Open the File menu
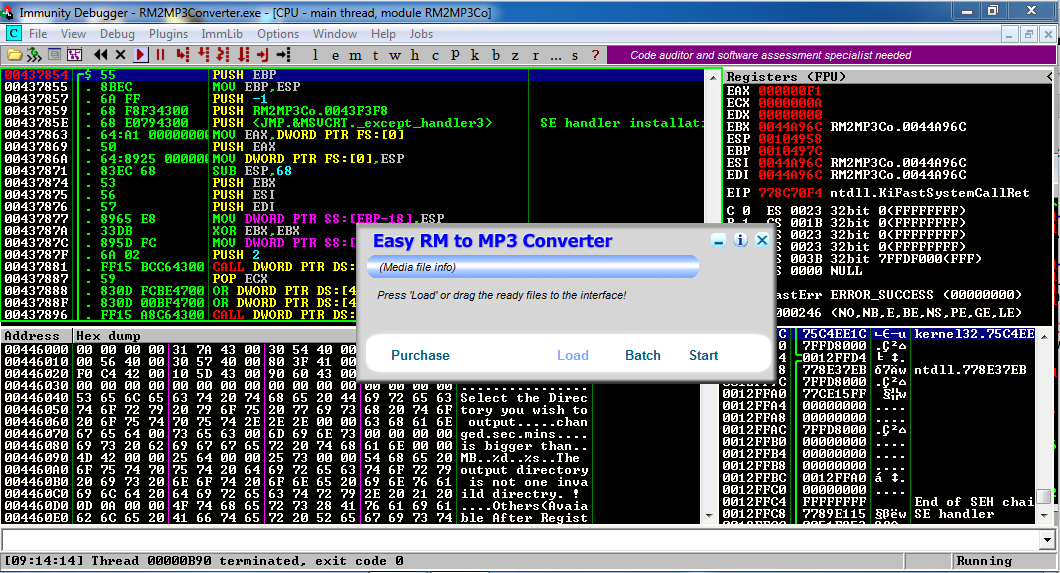Viewport: 1060px width, 573px height. 38,34
